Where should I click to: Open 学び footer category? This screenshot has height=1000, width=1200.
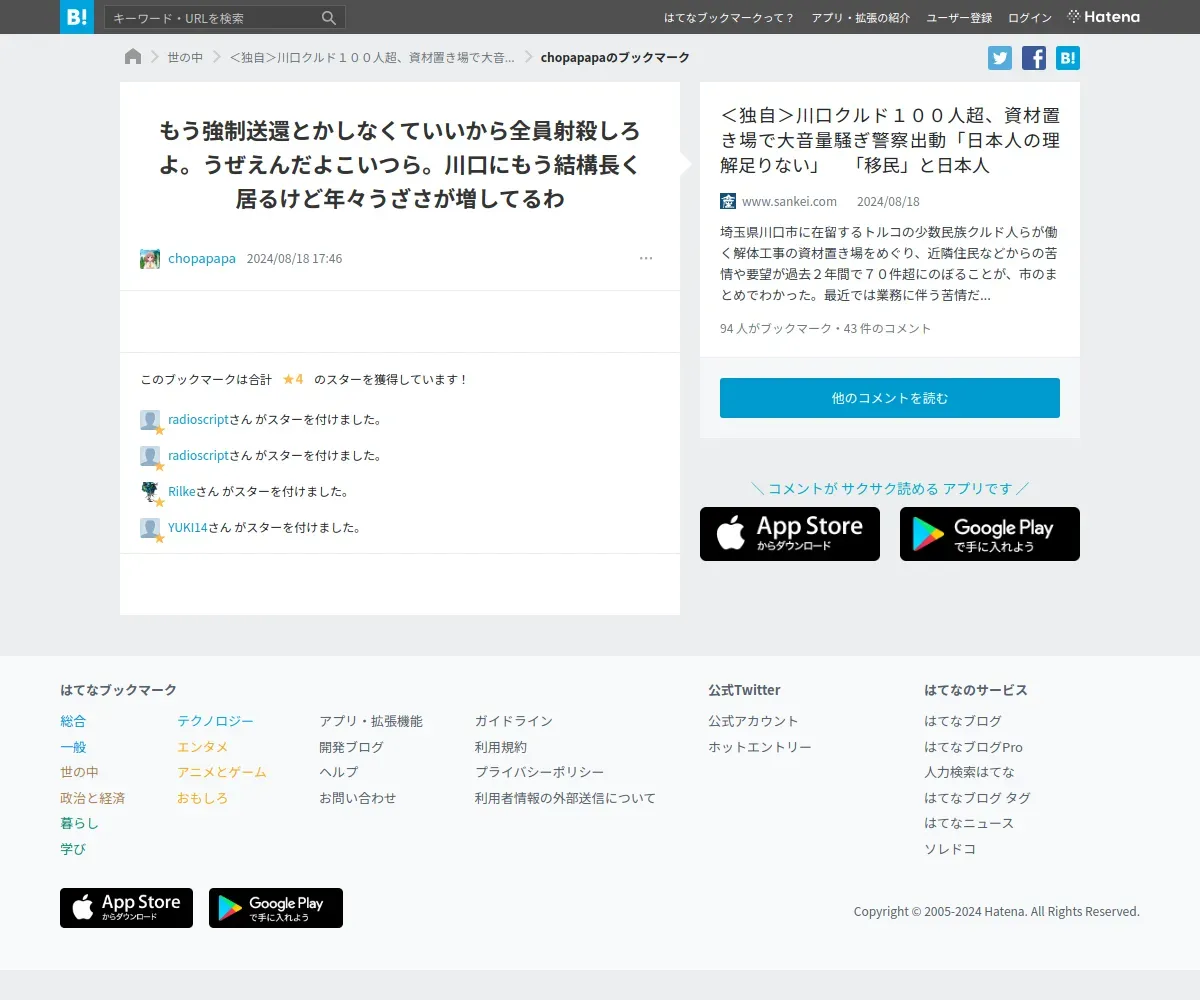73,849
